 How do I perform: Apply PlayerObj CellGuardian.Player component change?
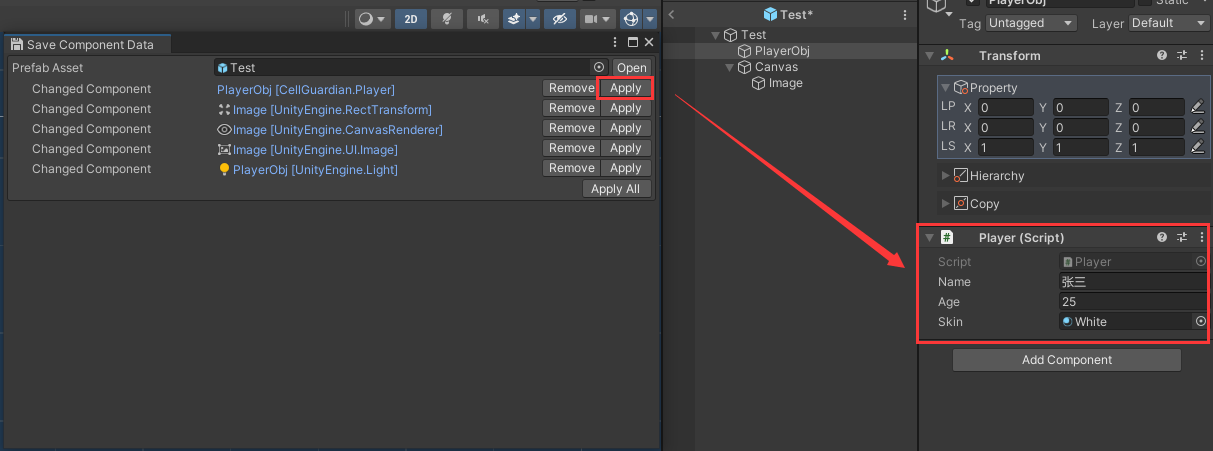point(626,88)
